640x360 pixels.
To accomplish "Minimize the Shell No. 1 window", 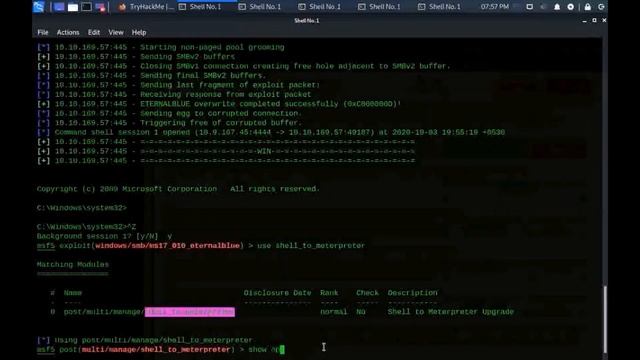I will [584, 20].
